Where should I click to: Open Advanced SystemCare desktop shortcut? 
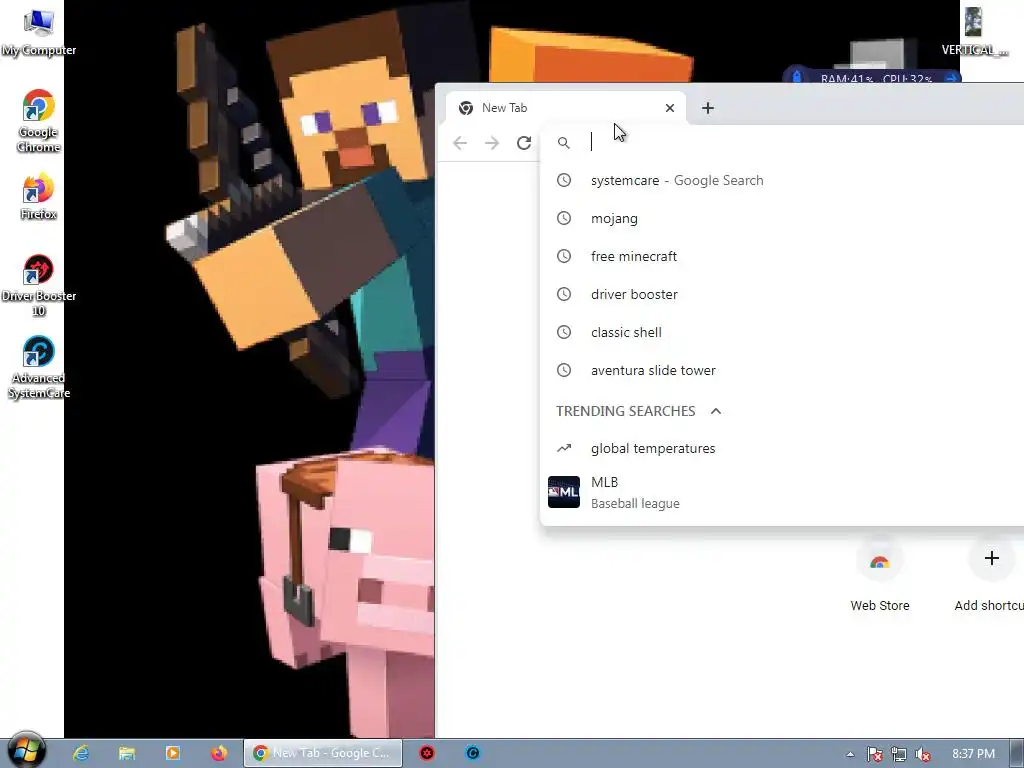coord(38,368)
